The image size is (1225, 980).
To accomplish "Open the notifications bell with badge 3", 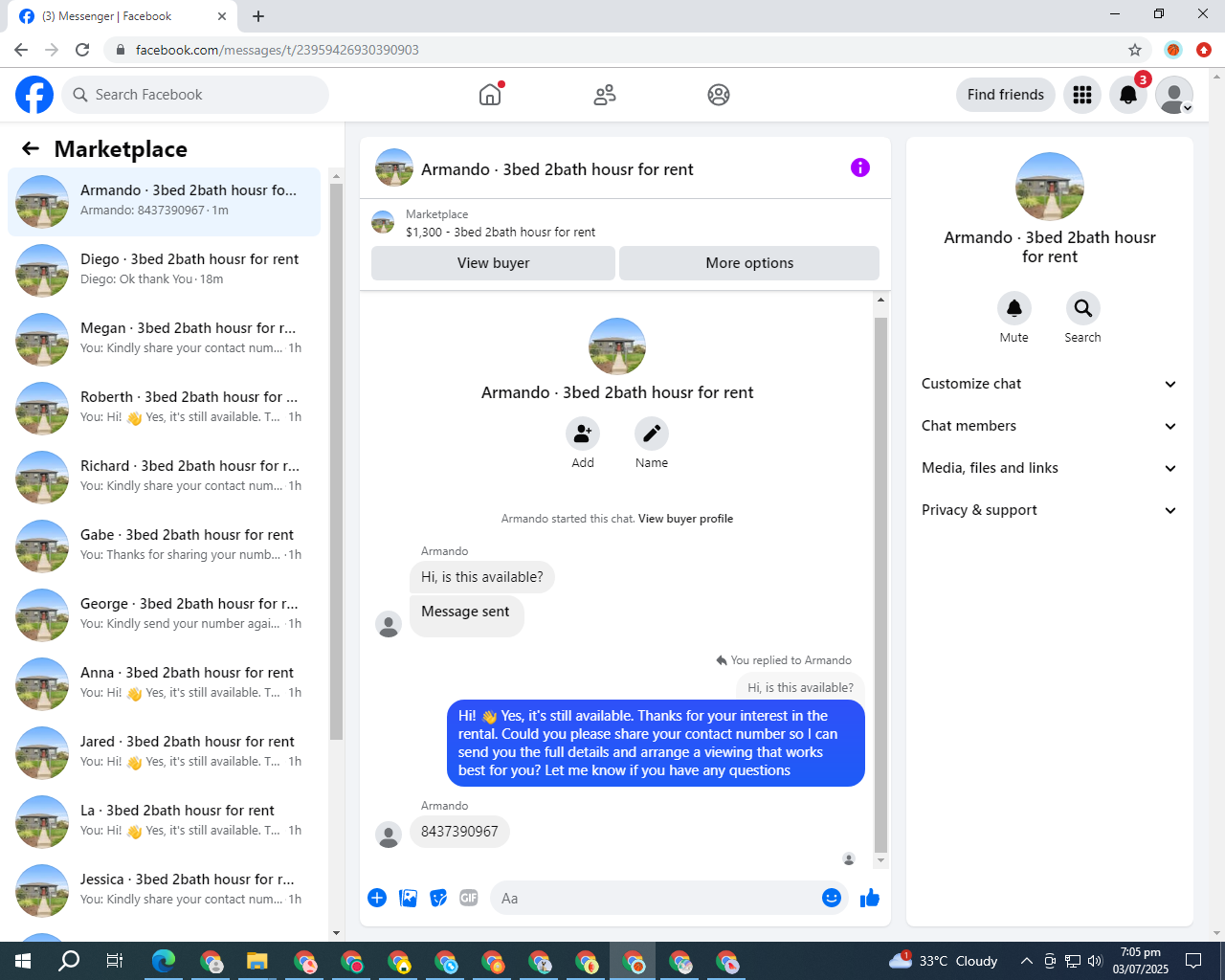I will pos(1128,95).
